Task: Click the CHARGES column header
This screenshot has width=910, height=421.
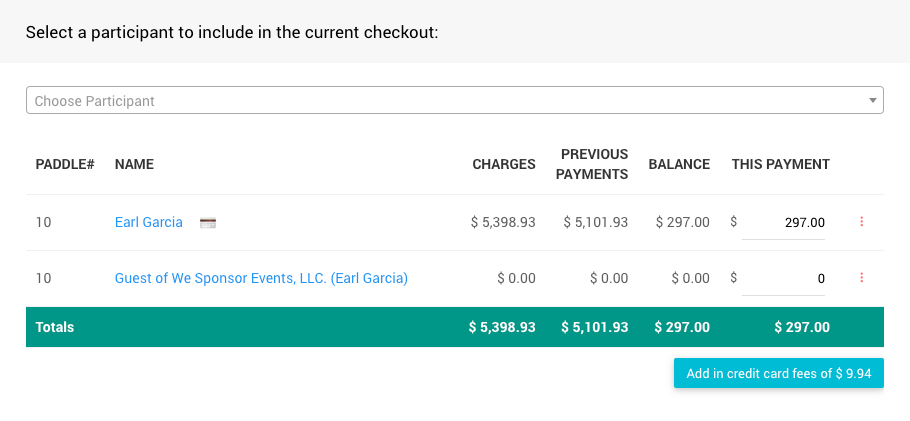Action: click(504, 164)
